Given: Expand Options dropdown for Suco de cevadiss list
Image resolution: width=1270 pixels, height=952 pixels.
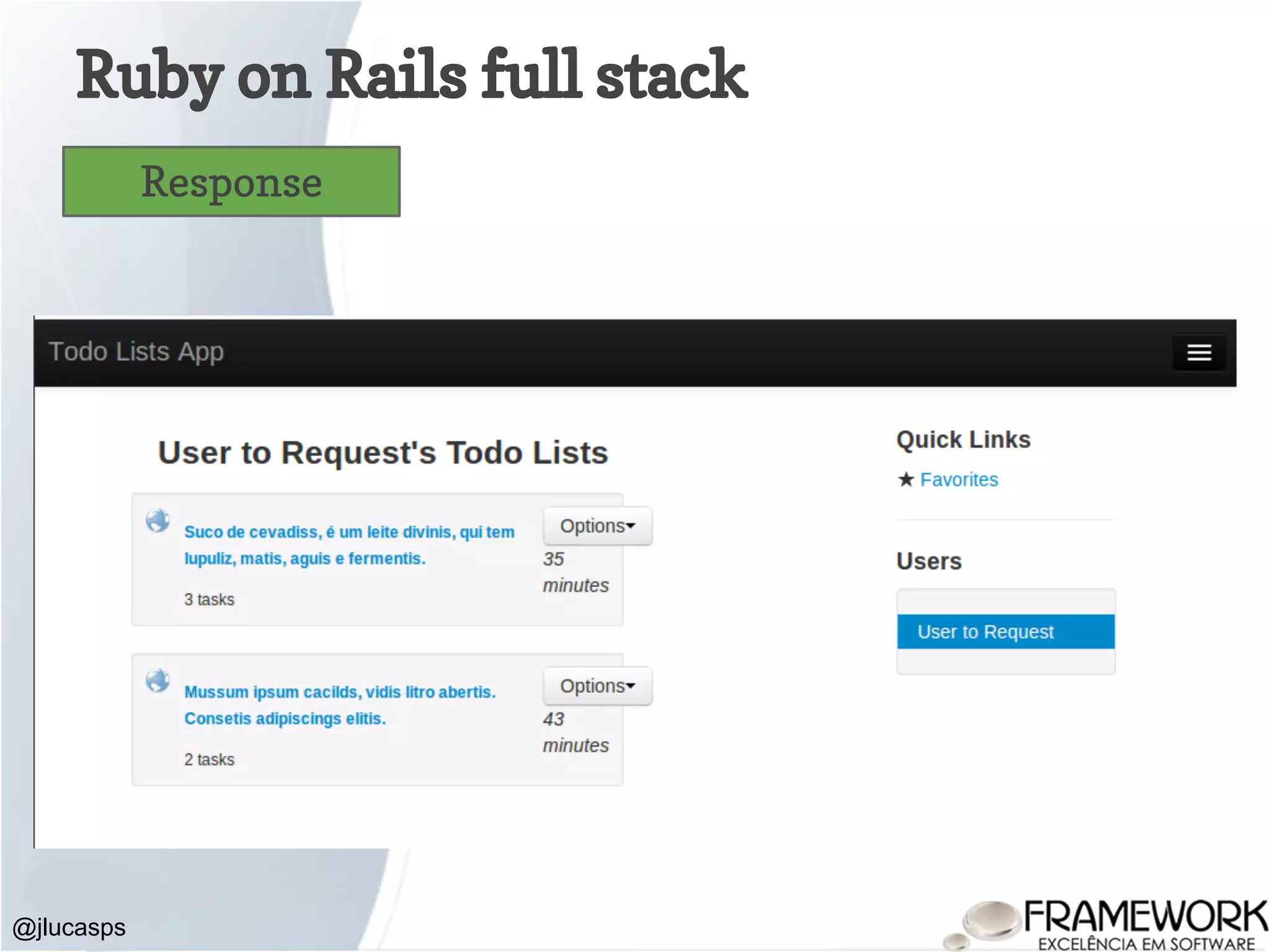Looking at the screenshot, I should tap(598, 526).
